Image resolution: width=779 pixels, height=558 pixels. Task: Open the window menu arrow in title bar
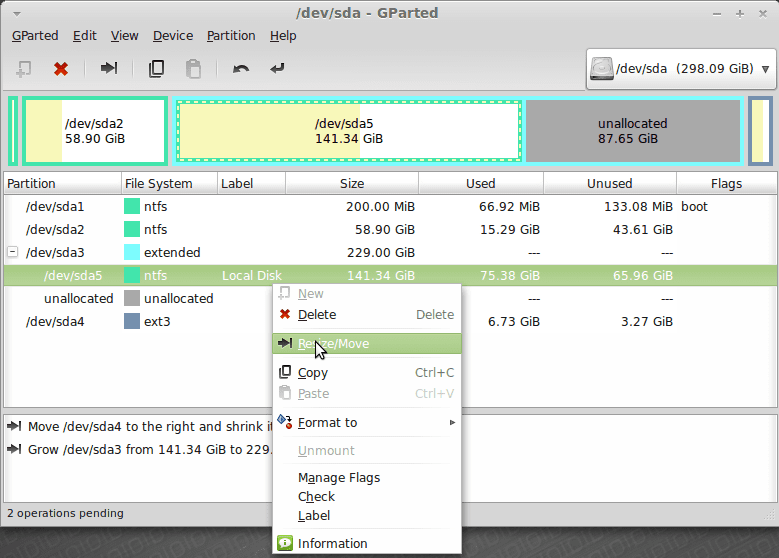tap(17, 14)
